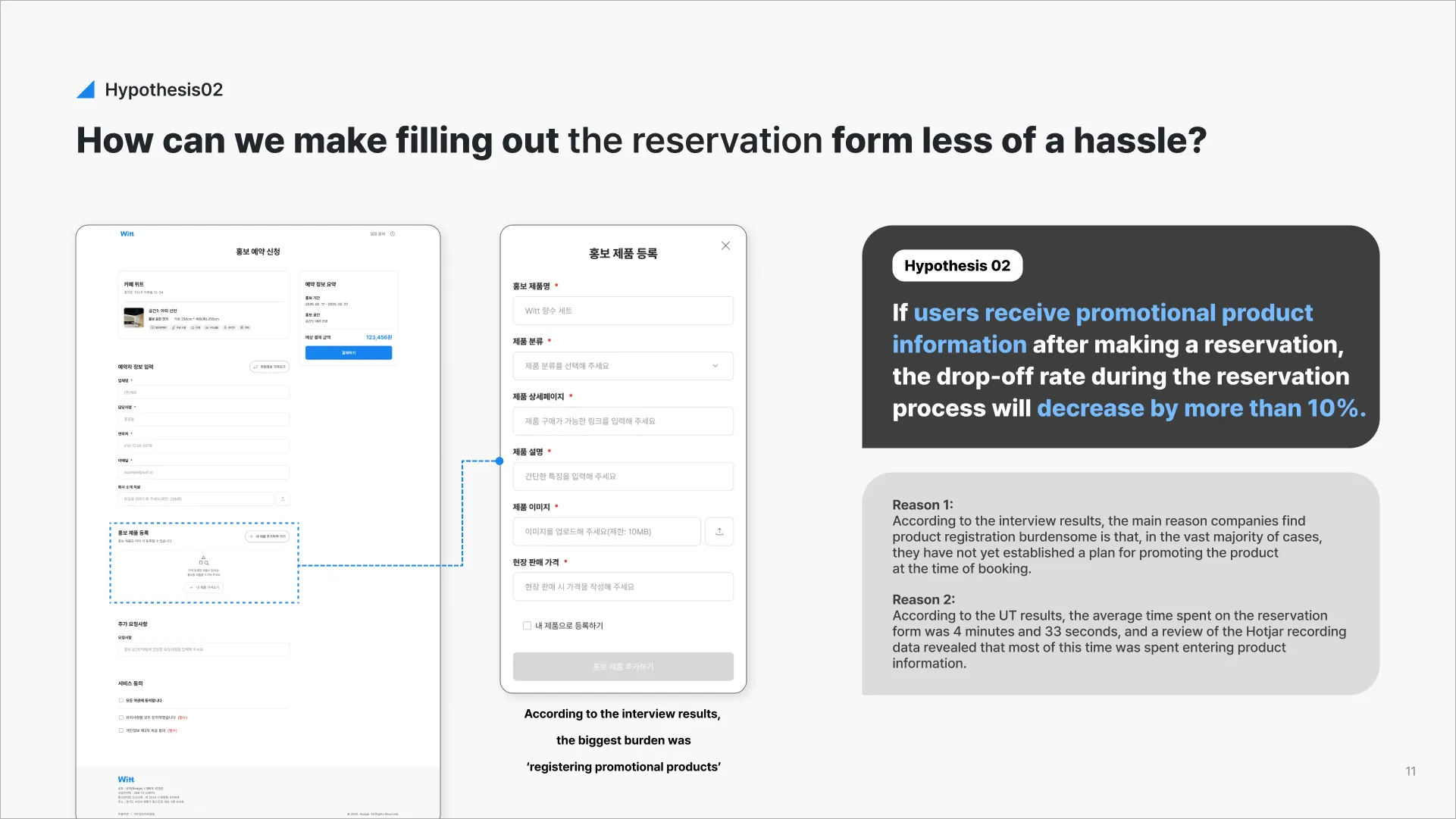
Task: Click empty products search illustration icon
Action: (x=204, y=561)
